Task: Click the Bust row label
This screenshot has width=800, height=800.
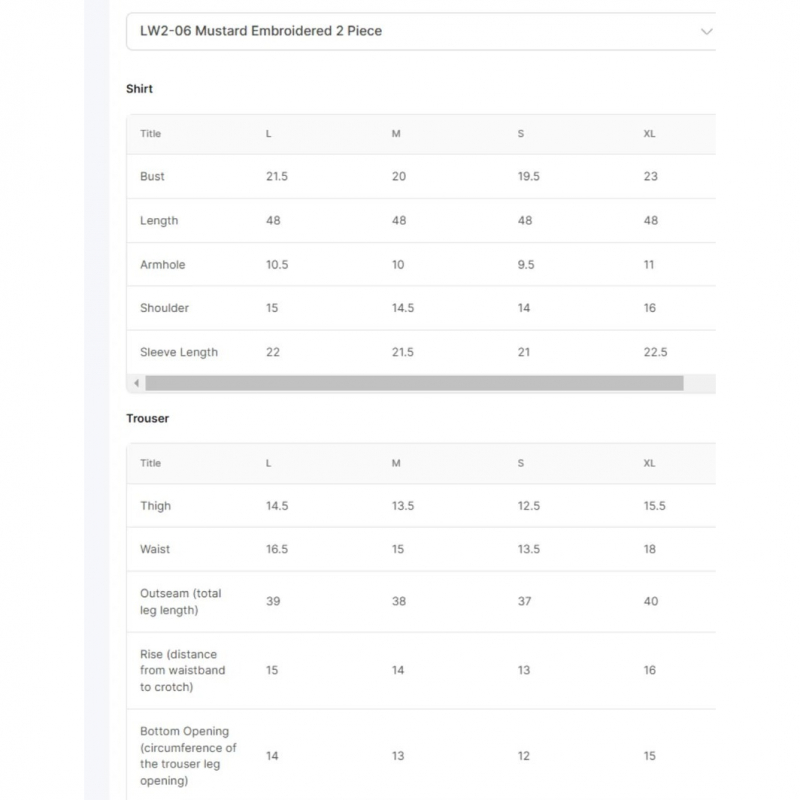Action: click(152, 176)
